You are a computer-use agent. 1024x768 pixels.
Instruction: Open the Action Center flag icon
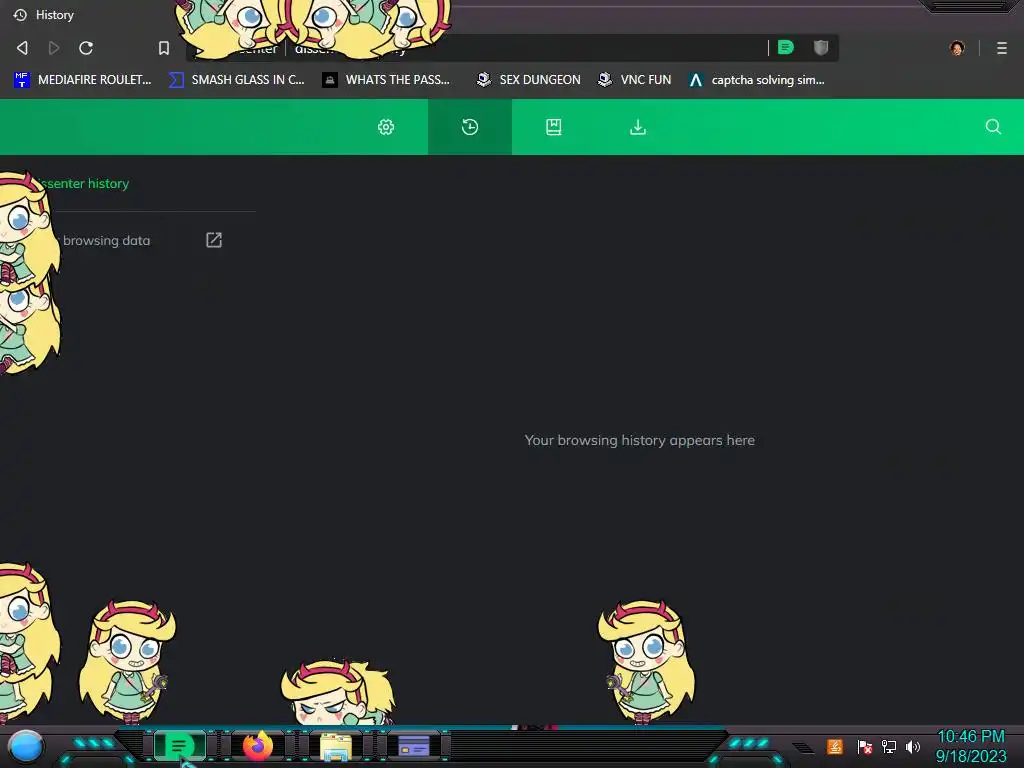[865, 746]
